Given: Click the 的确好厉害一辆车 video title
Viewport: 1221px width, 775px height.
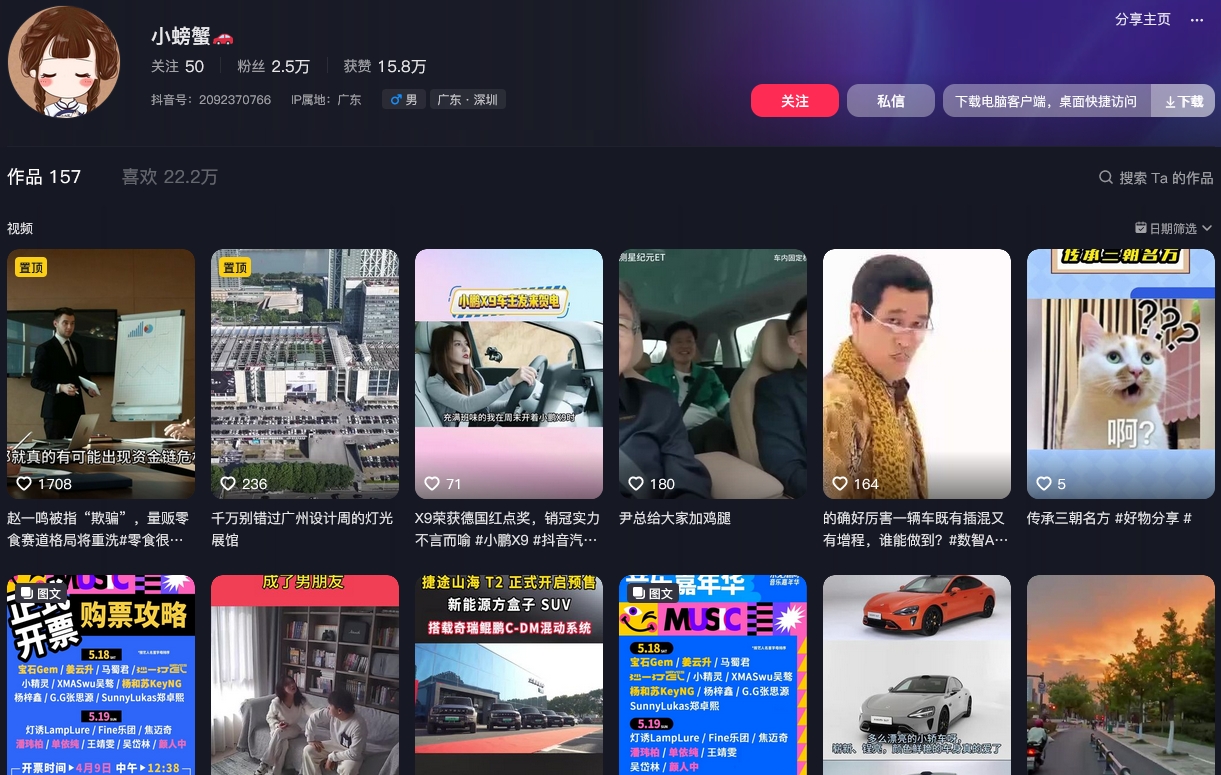Looking at the screenshot, I should pos(915,529).
